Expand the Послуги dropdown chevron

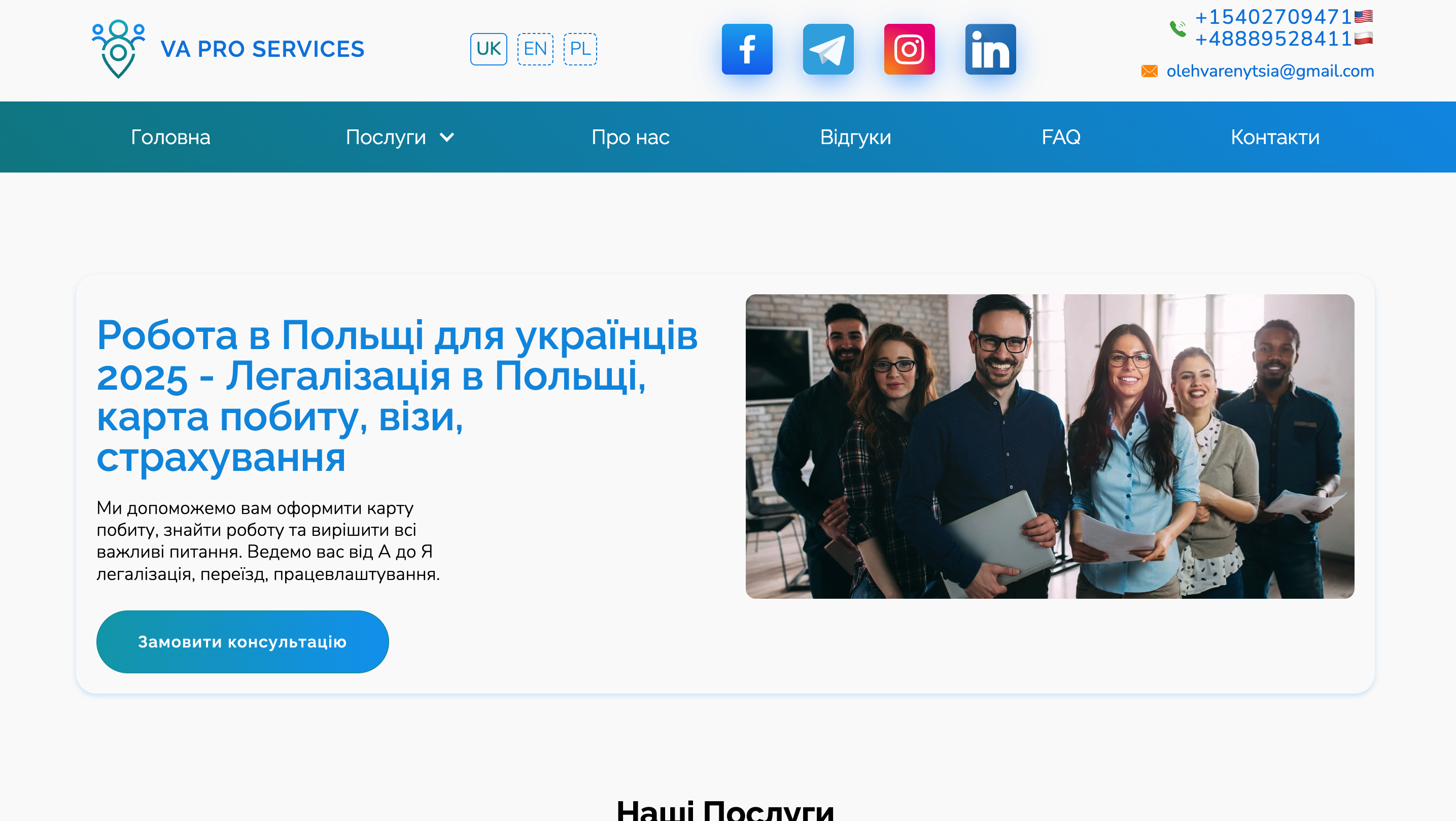point(446,138)
